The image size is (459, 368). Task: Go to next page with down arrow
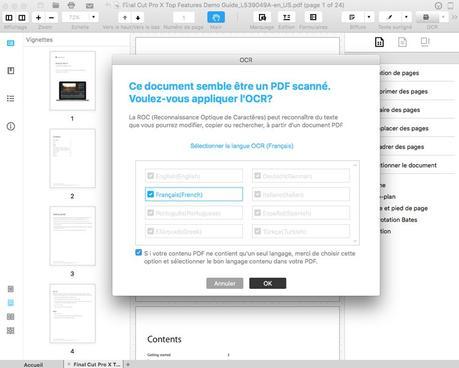click(x=138, y=17)
